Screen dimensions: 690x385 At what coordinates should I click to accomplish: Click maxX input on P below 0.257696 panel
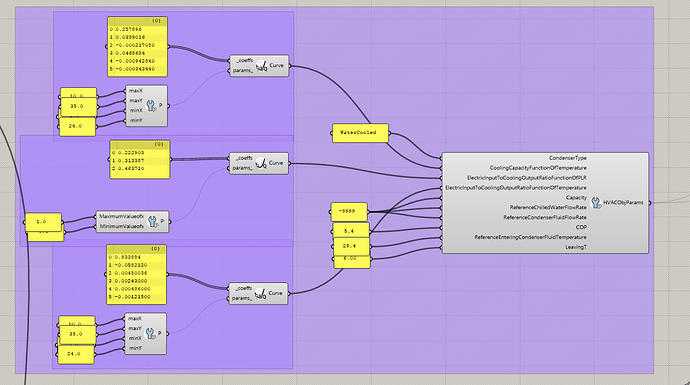click(136, 91)
